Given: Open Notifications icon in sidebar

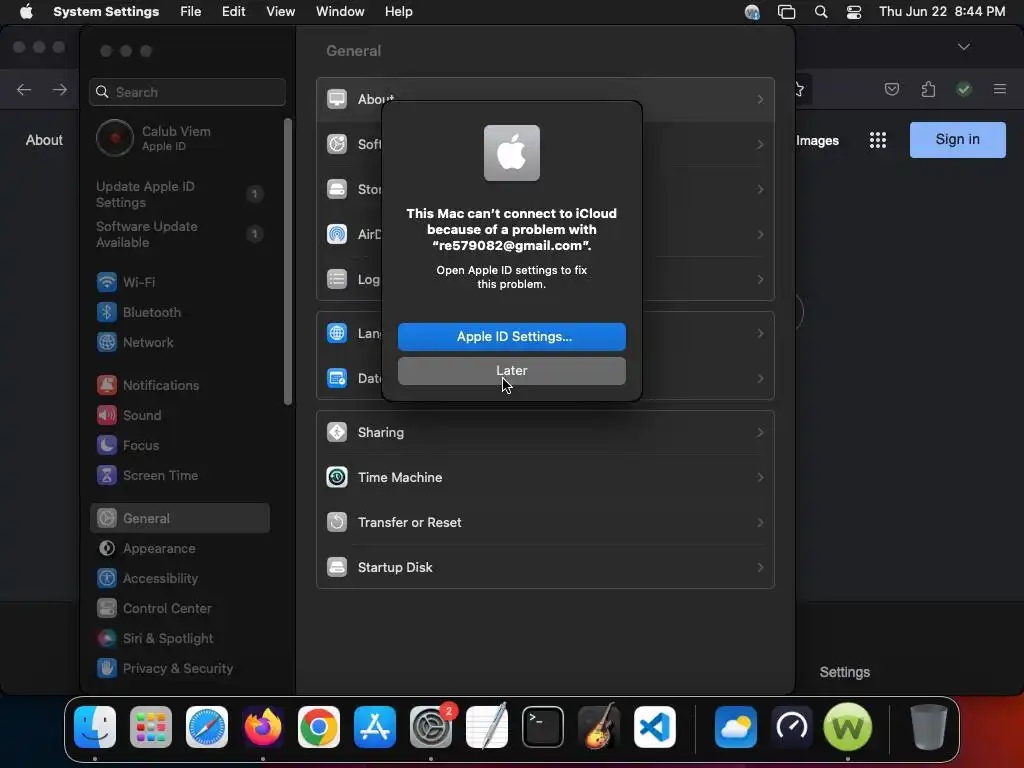Looking at the screenshot, I should pos(106,385).
